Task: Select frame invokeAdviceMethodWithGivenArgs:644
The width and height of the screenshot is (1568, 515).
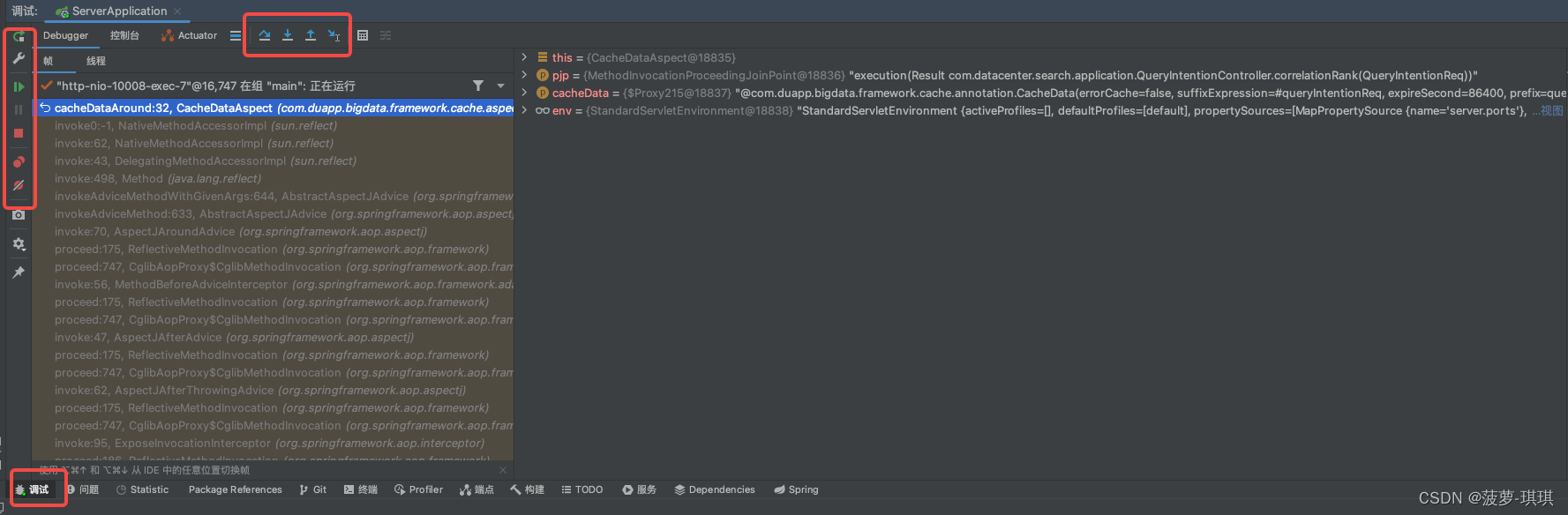Action: tap(274, 196)
